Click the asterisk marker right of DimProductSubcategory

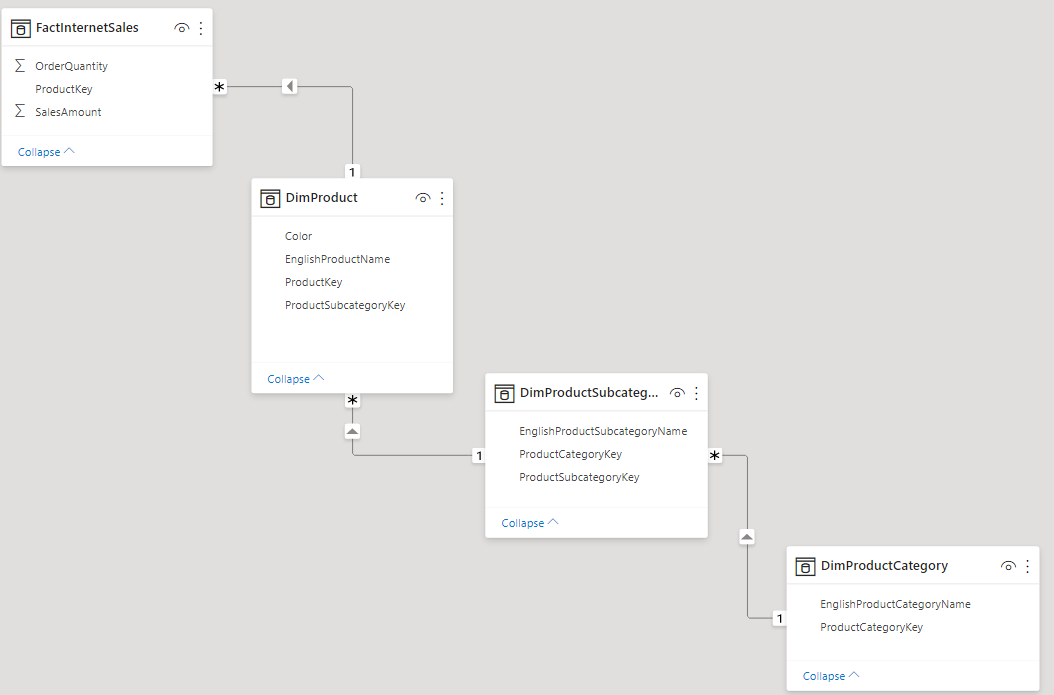pos(715,456)
